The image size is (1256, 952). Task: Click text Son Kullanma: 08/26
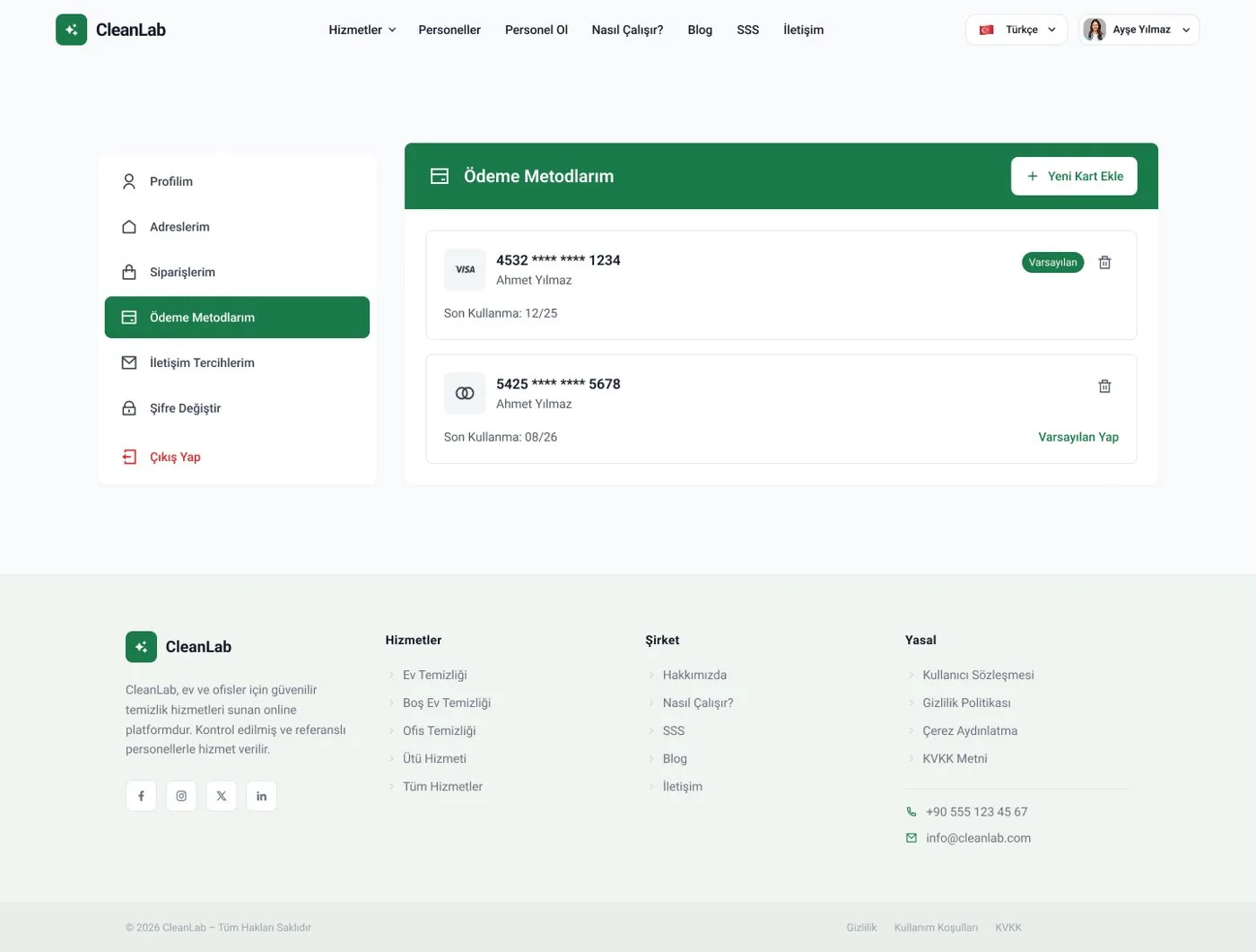pyautogui.click(x=501, y=437)
